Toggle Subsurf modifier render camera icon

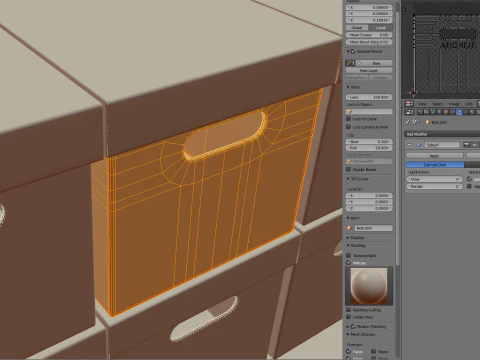pyautogui.click(x=466, y=145)
